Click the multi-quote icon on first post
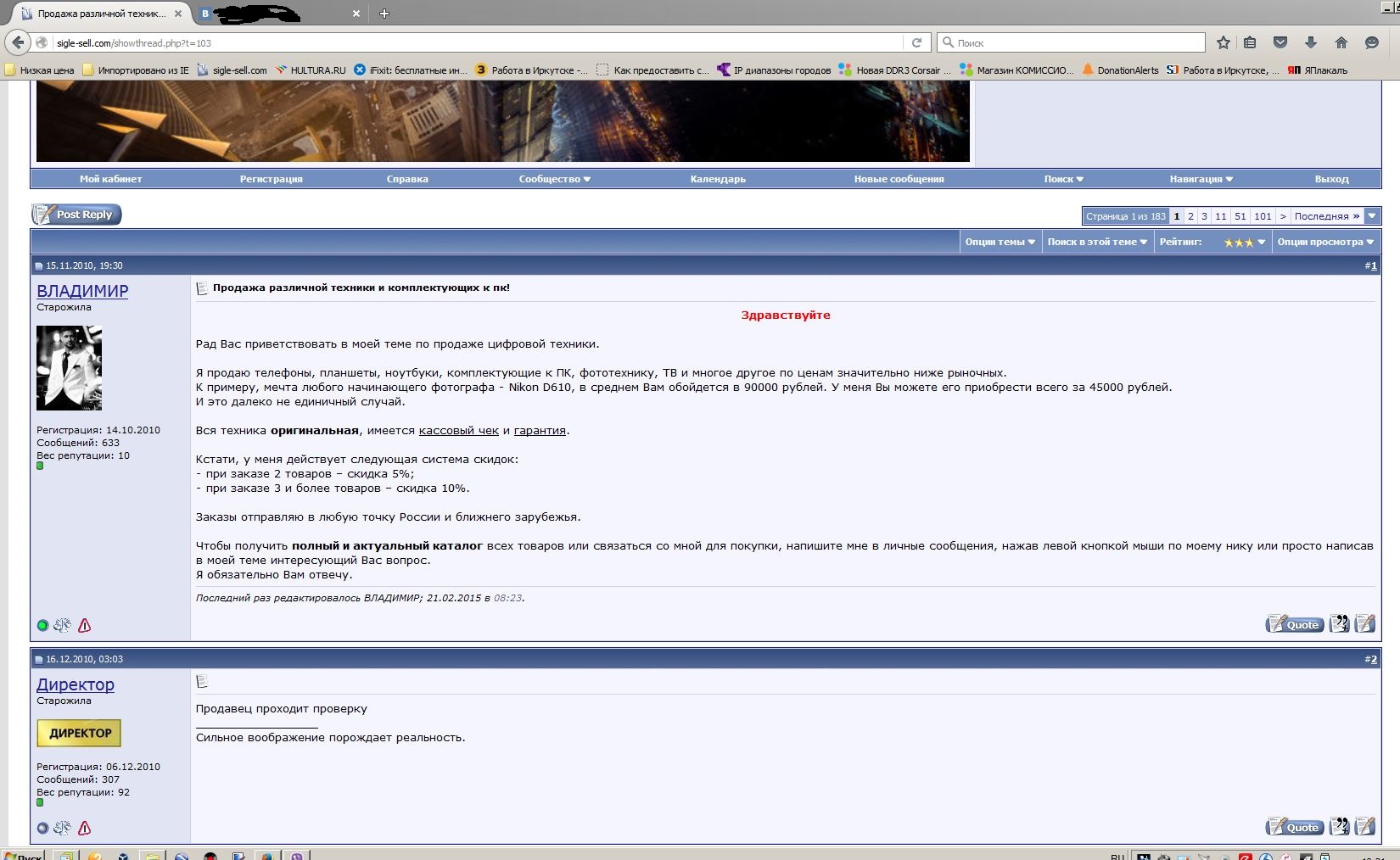 1339,624
